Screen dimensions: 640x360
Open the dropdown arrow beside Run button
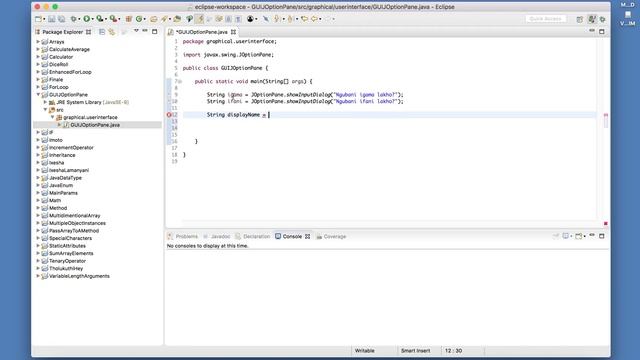93,19
